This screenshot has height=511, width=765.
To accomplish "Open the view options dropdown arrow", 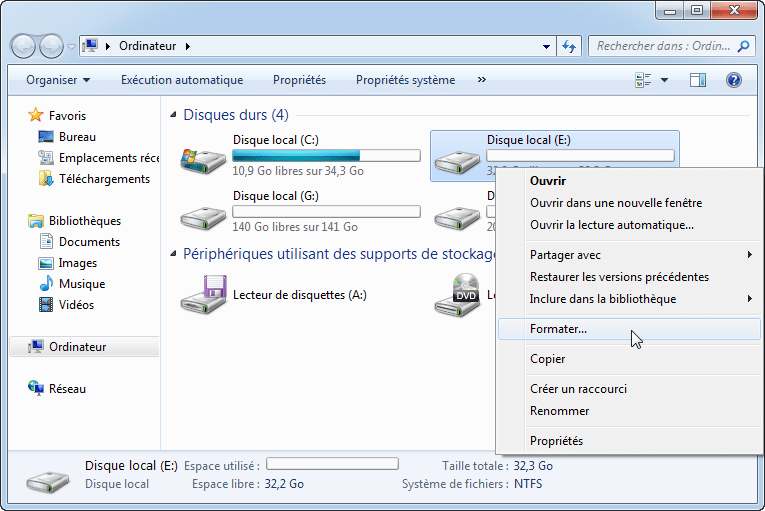I will point(664,80).
